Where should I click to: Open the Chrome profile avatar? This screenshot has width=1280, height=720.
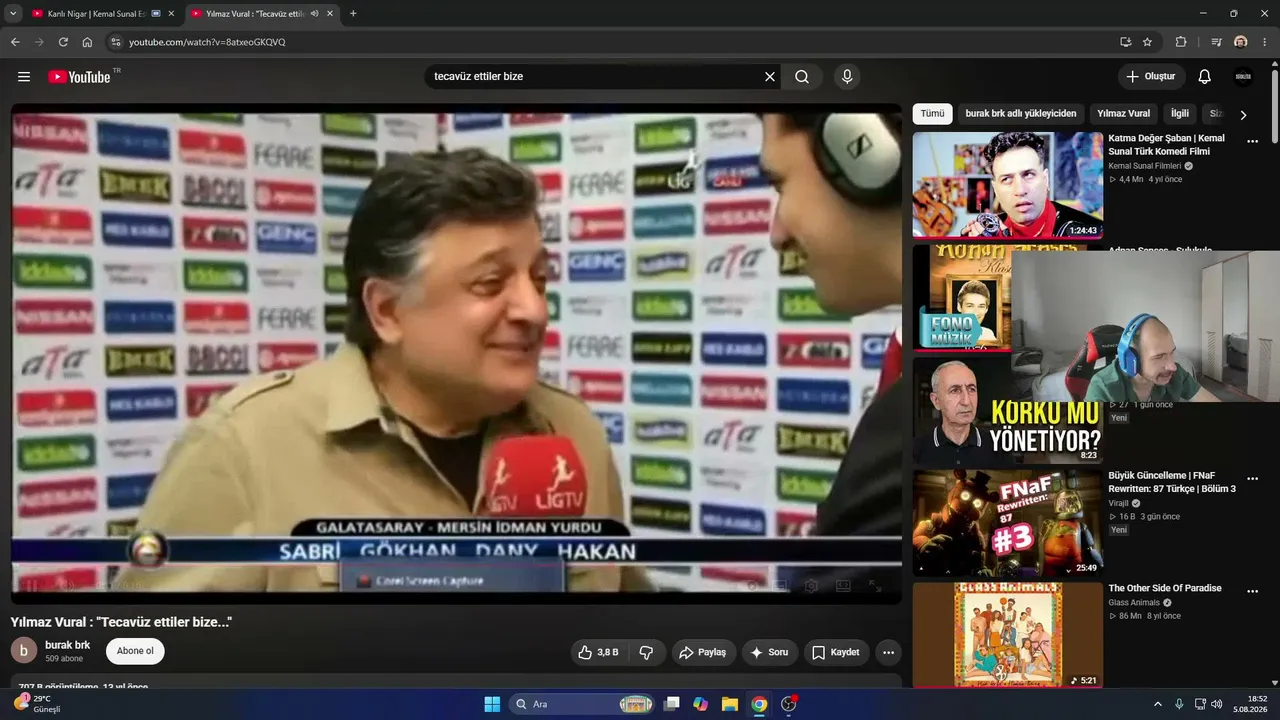point(1241,42)
